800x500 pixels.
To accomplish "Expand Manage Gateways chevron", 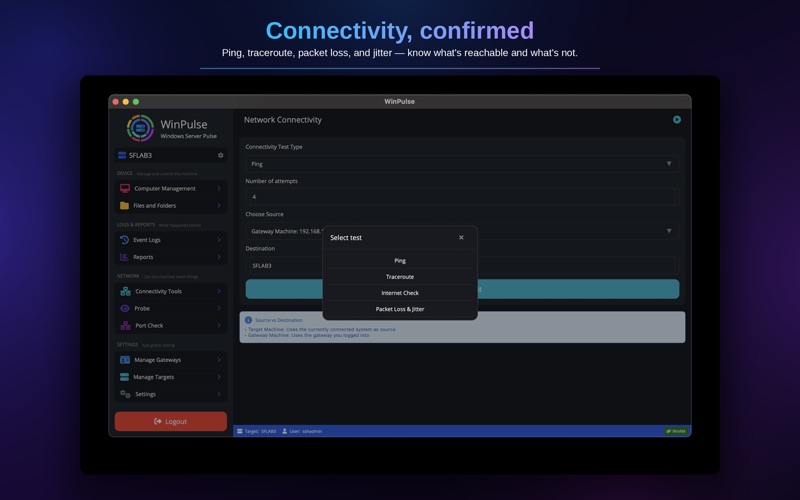I will 219,360.
